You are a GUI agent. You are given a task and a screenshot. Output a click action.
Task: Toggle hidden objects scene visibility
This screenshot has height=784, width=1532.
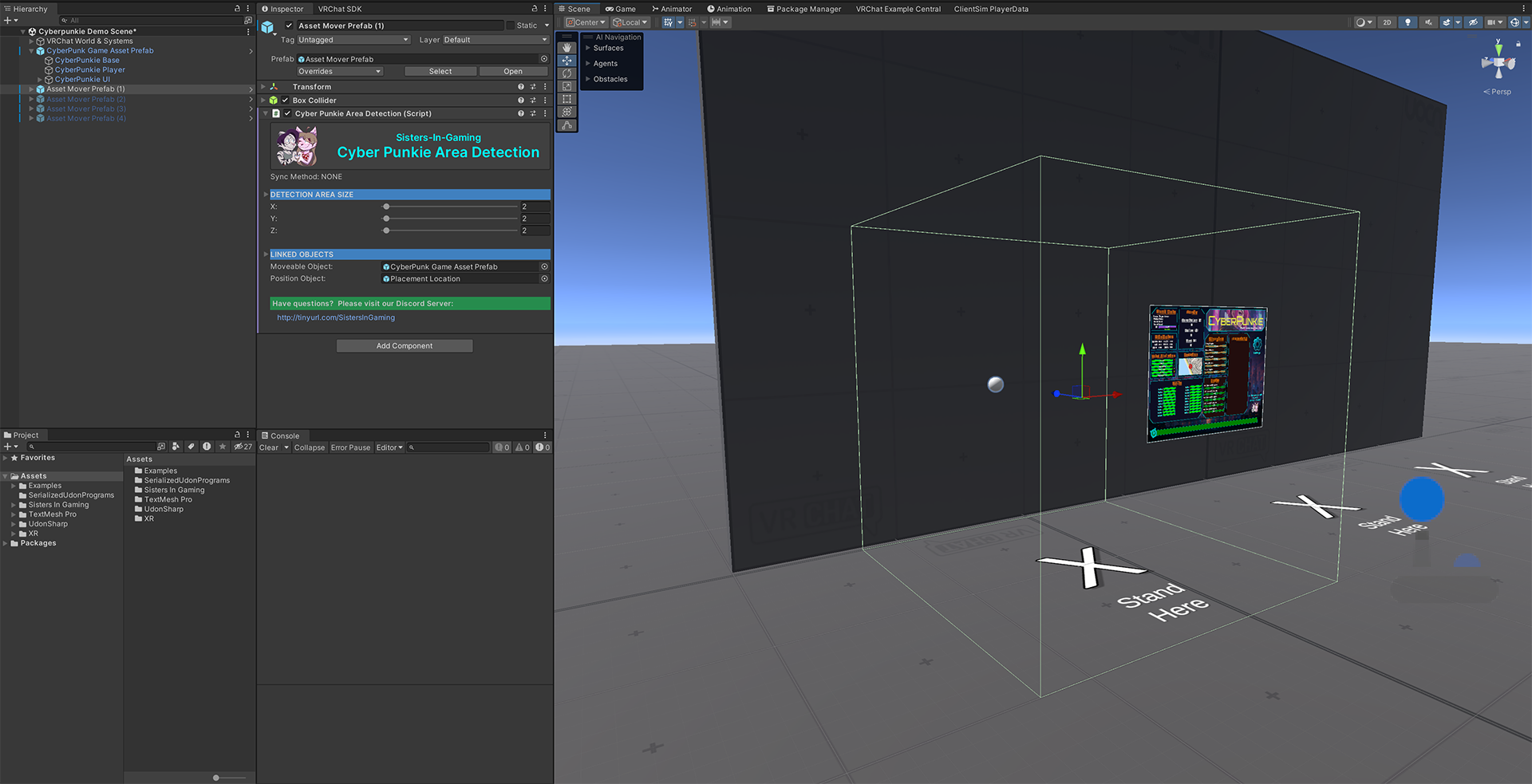[x=1473, y=22]
